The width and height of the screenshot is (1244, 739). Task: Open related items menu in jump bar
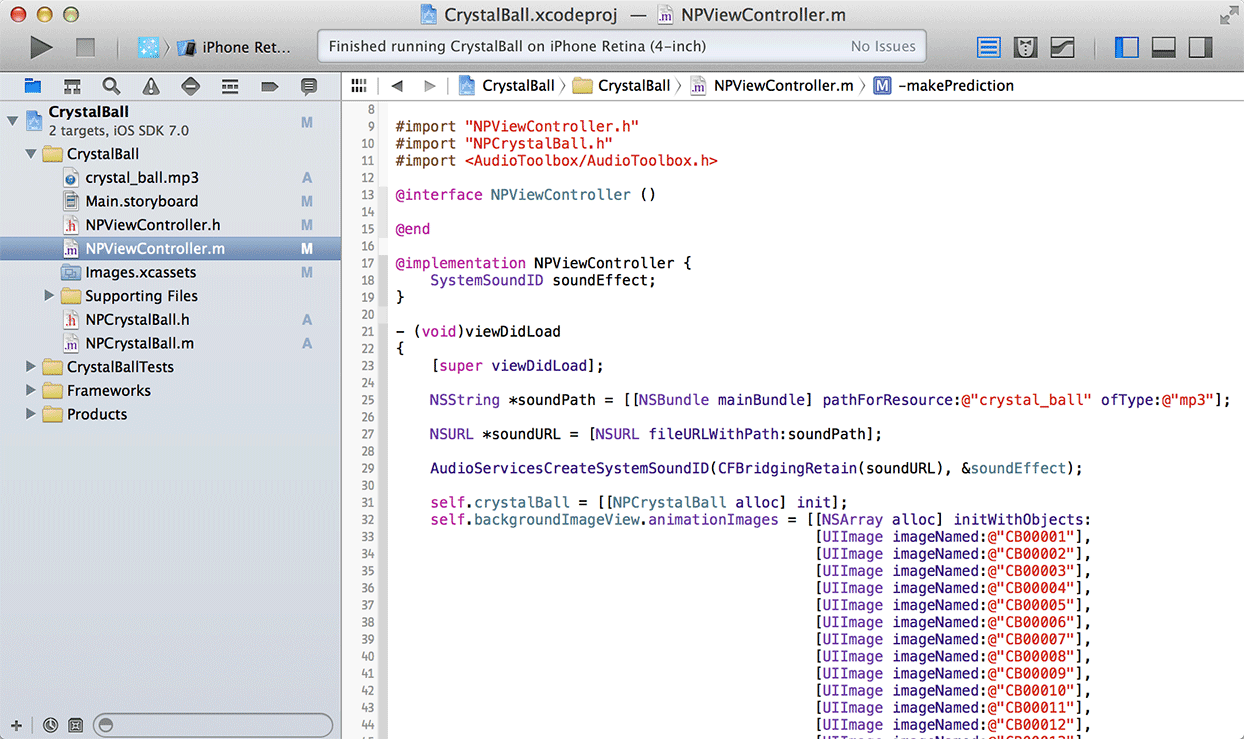(359, 86)
